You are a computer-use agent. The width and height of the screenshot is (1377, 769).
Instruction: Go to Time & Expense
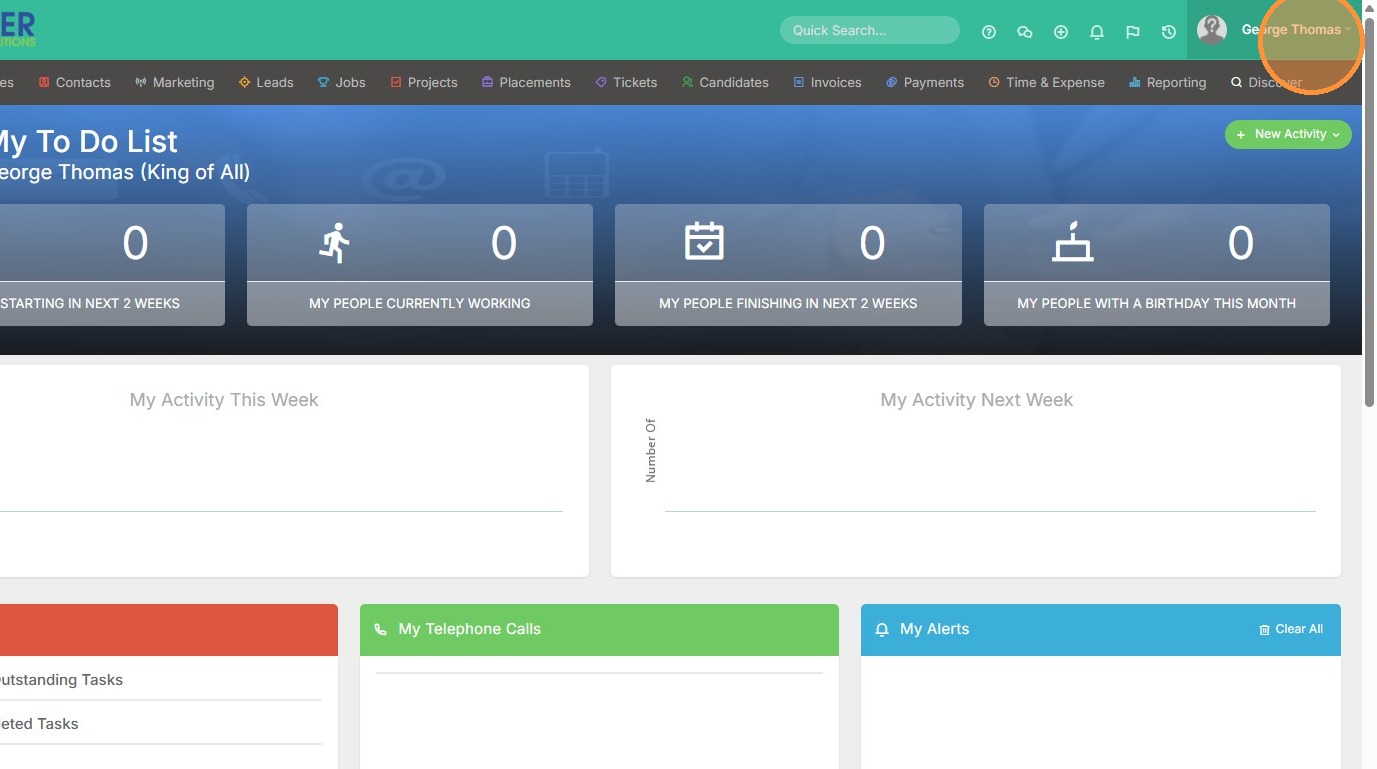1047,82
